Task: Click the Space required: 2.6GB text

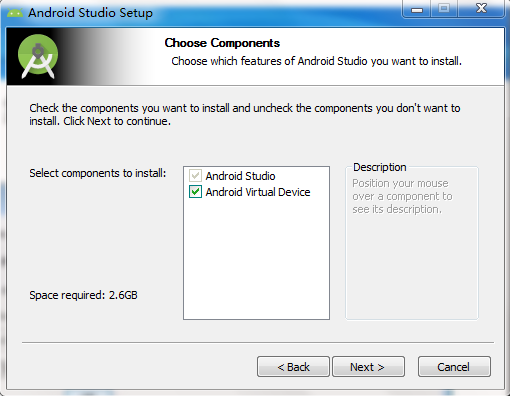Action: [83, 295]
